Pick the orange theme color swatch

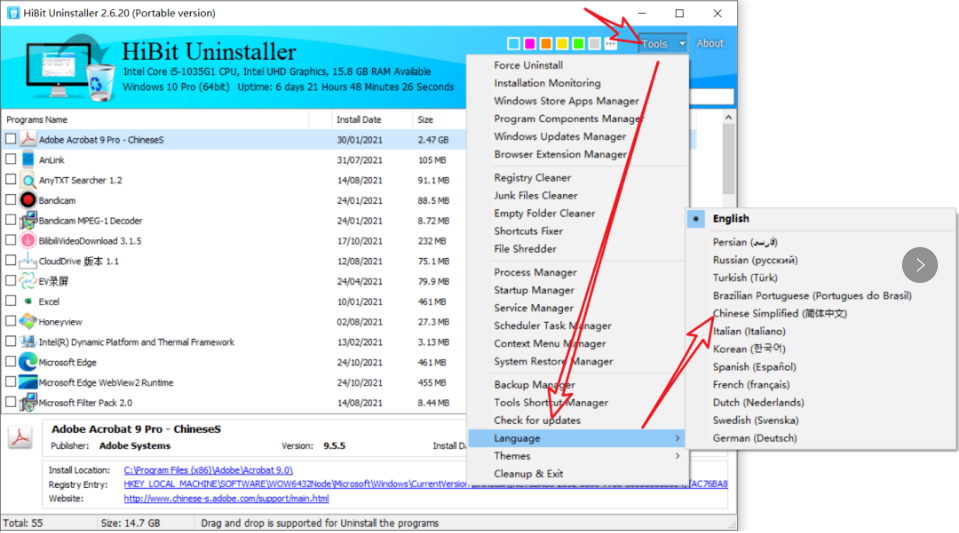(546, 43)
